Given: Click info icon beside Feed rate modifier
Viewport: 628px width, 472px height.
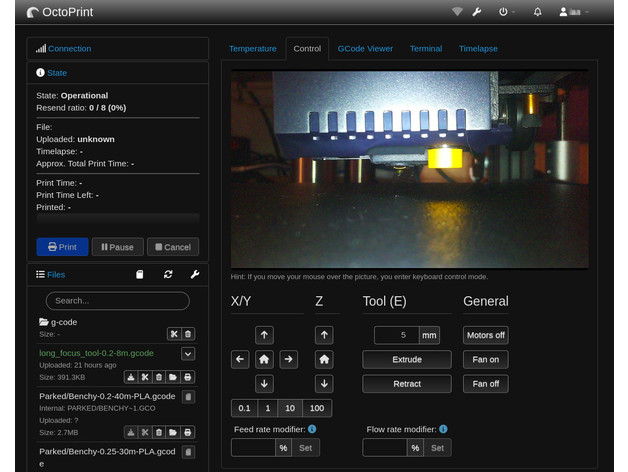Looking at the screenshot, I should 312,429.
